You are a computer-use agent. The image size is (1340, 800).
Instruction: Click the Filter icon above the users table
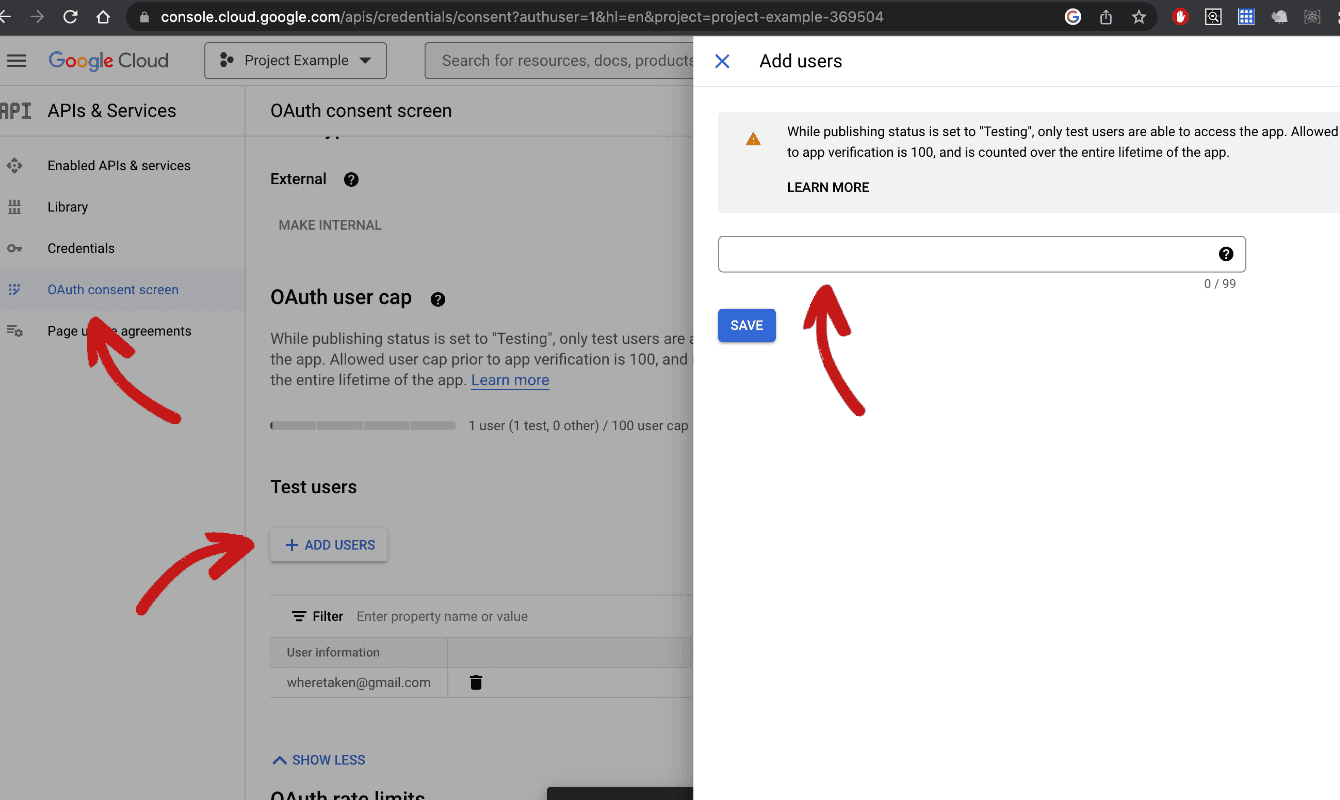click(299, 617)
